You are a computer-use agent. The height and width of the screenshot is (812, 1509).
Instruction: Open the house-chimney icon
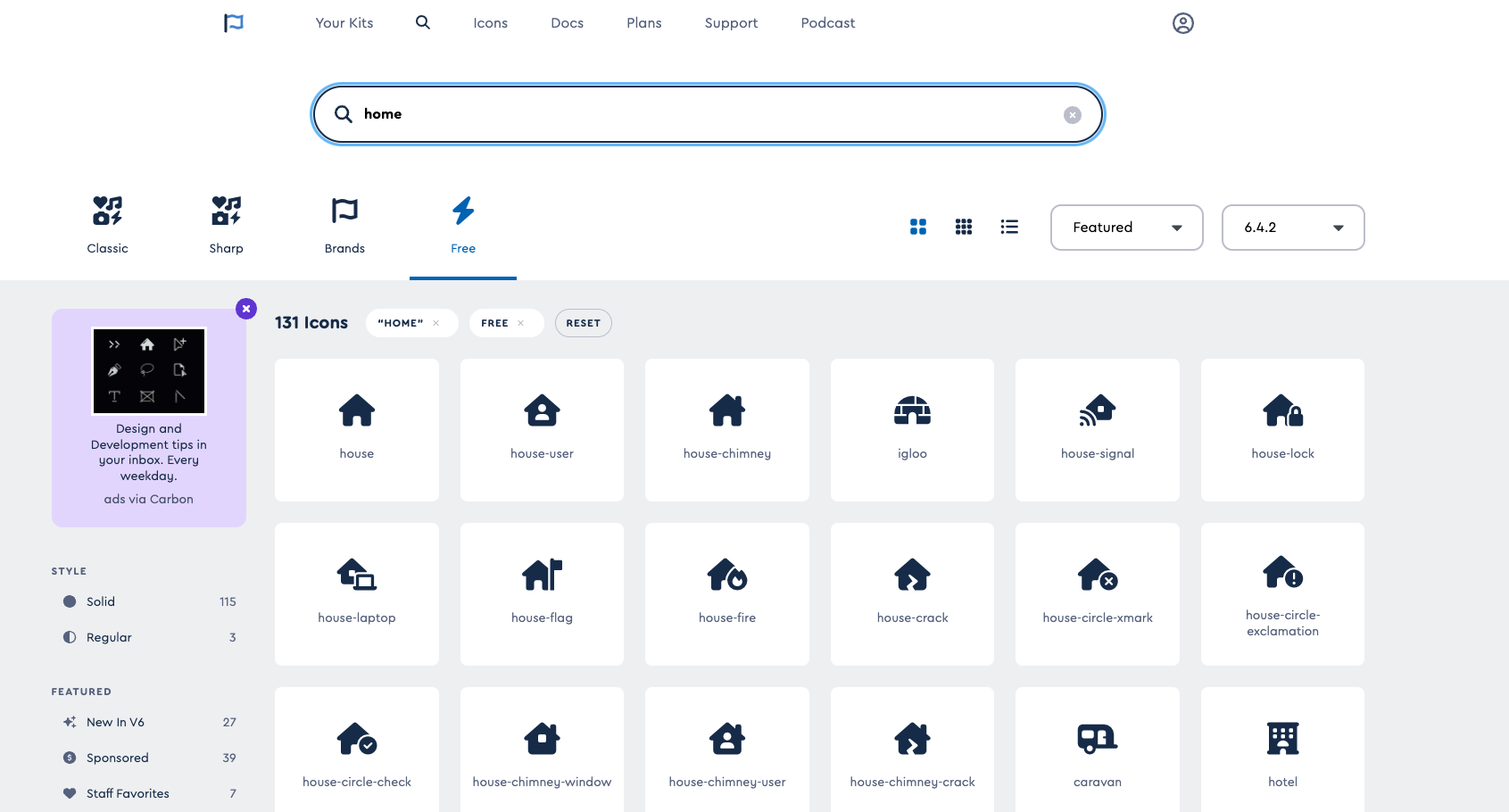click(x=727, y=430)
